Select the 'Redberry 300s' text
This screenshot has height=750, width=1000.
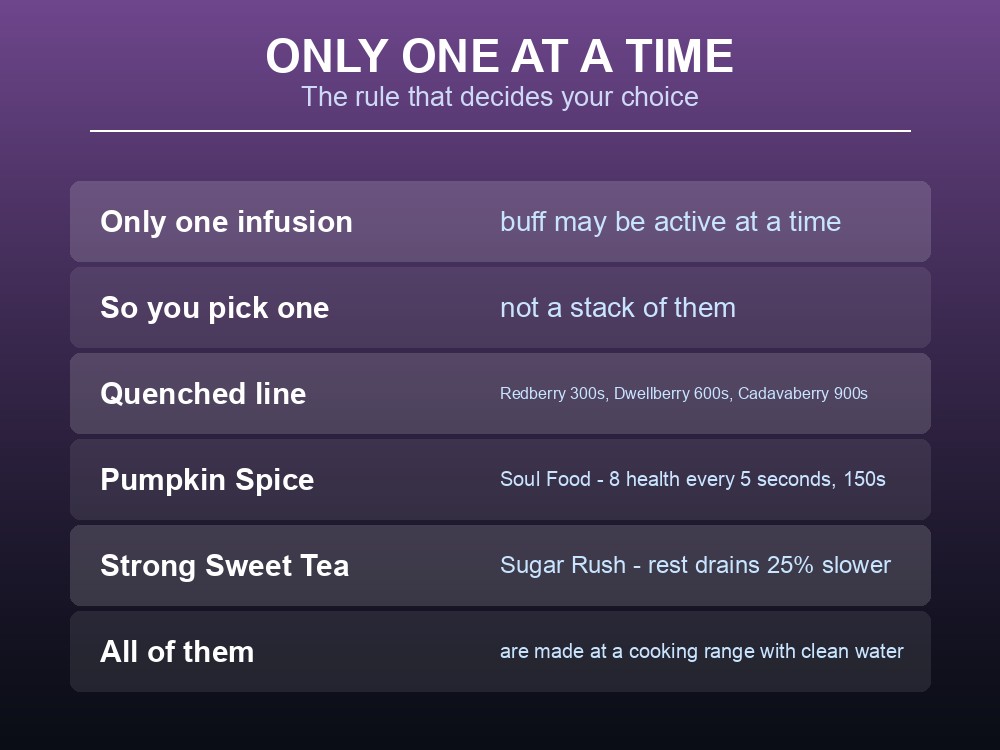tap(552, 393)
